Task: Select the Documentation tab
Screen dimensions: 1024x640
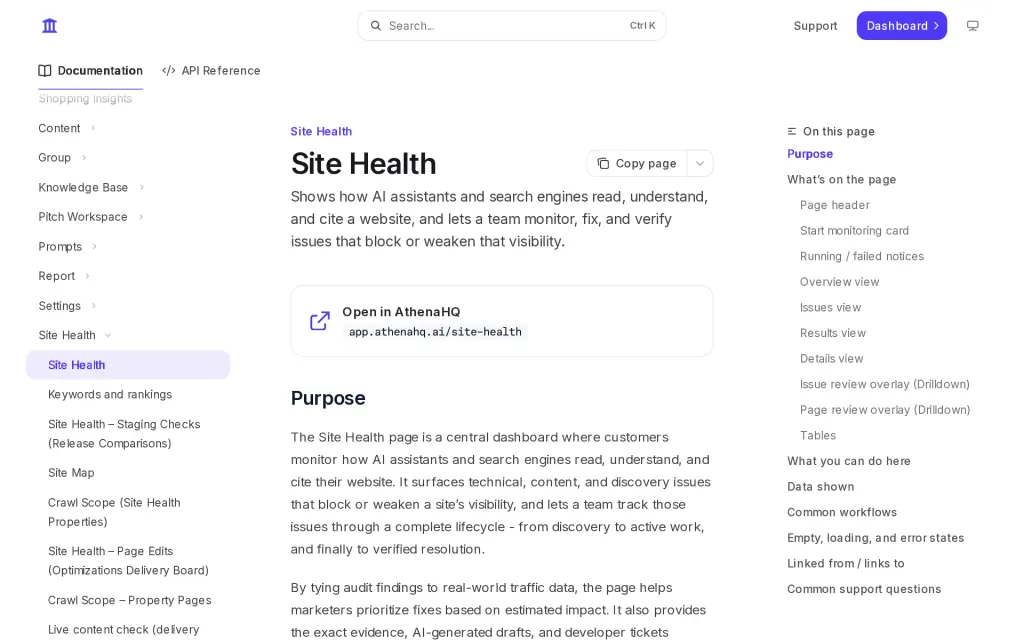Action: pos(91,71)
